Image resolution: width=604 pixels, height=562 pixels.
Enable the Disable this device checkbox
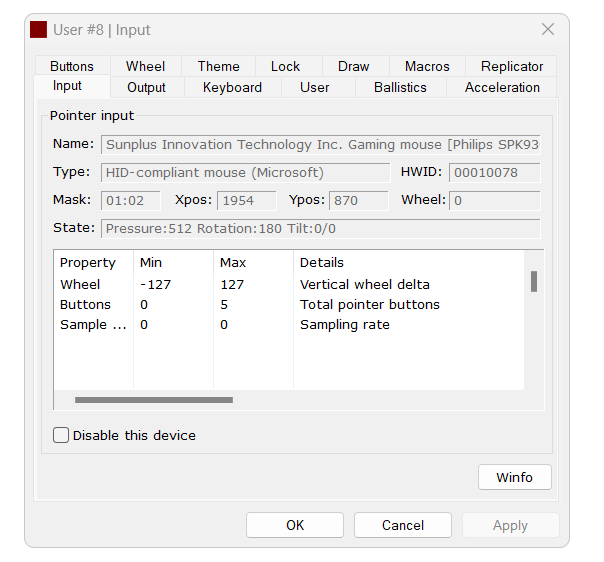point(62,435)
